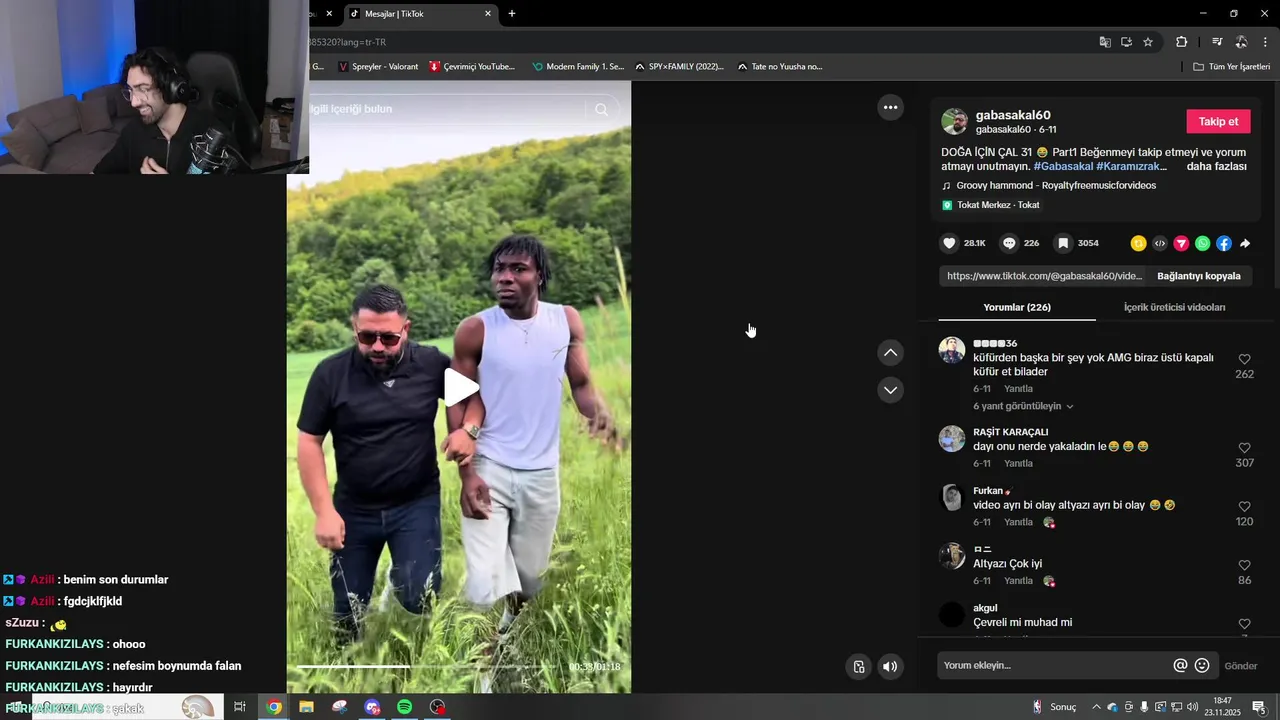Like the 'küfürden başka' comment

pyautogui.click(x=1244, y=359)
